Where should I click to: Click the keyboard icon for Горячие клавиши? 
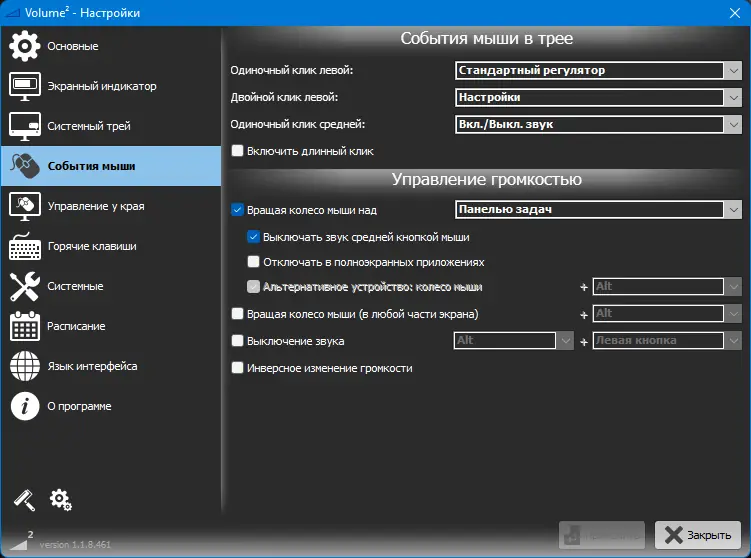[24, 246]
